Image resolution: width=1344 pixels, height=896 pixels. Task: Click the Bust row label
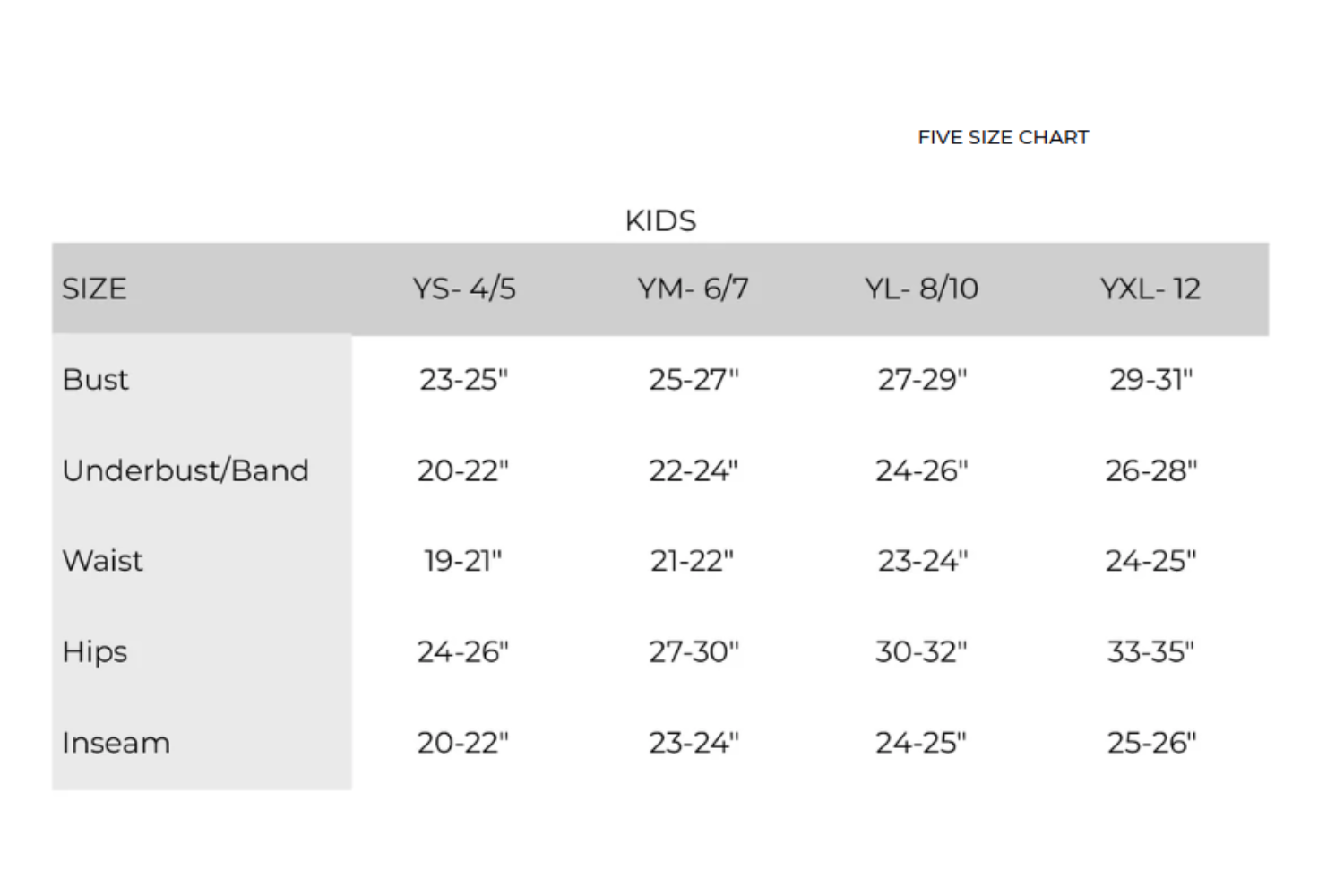coord(96,380)
